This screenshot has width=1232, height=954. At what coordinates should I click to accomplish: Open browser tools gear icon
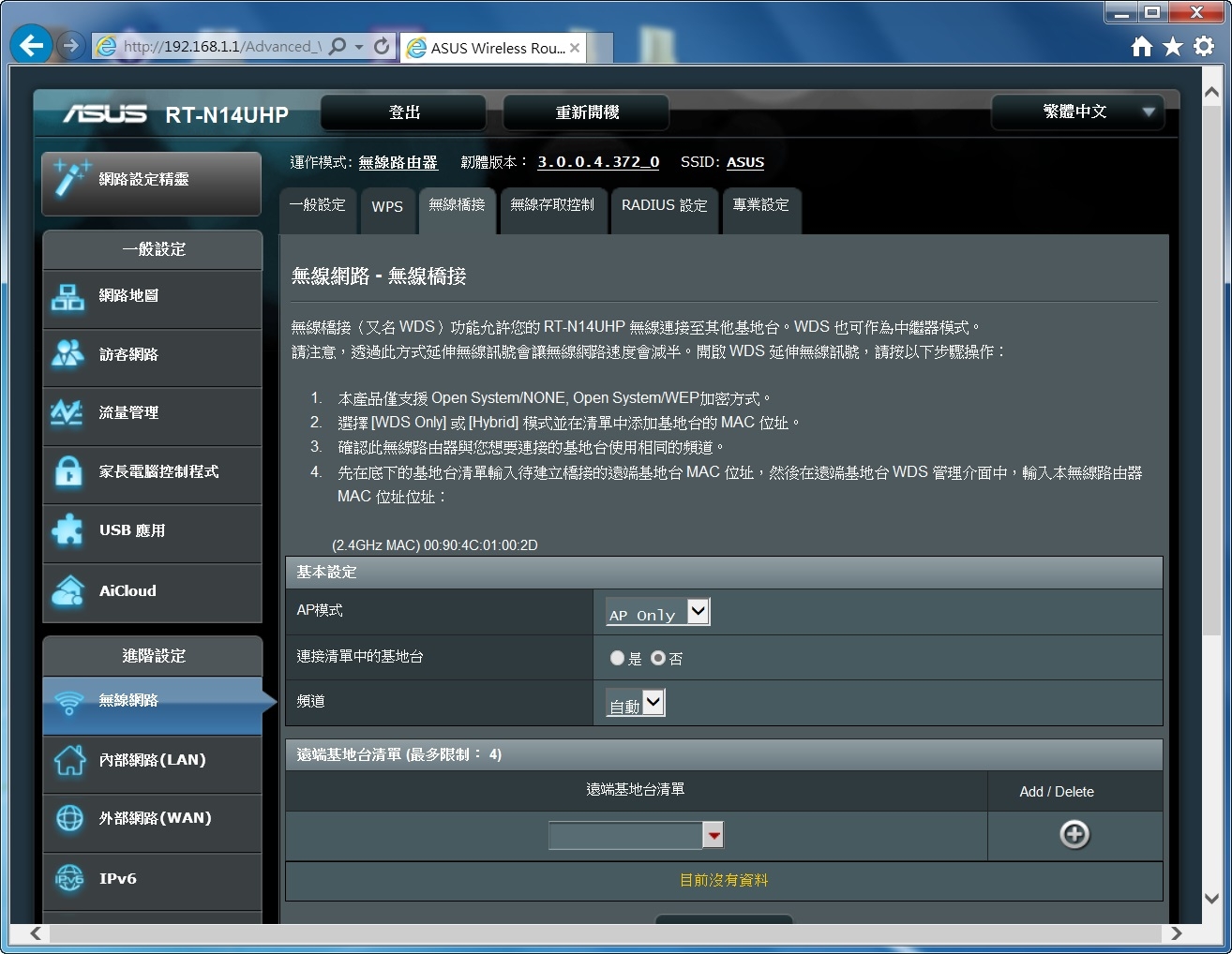point(1204,46)
